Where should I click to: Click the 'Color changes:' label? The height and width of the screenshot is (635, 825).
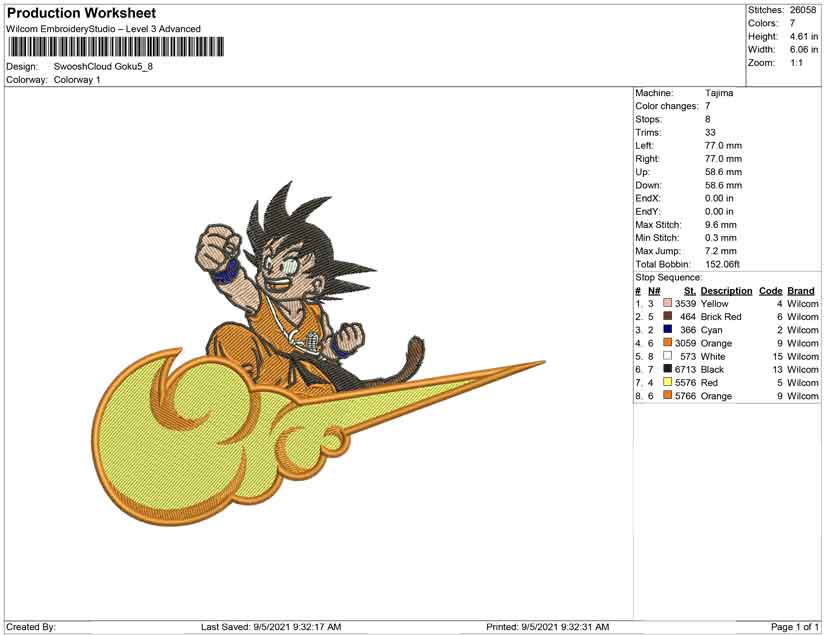point(667,106)
